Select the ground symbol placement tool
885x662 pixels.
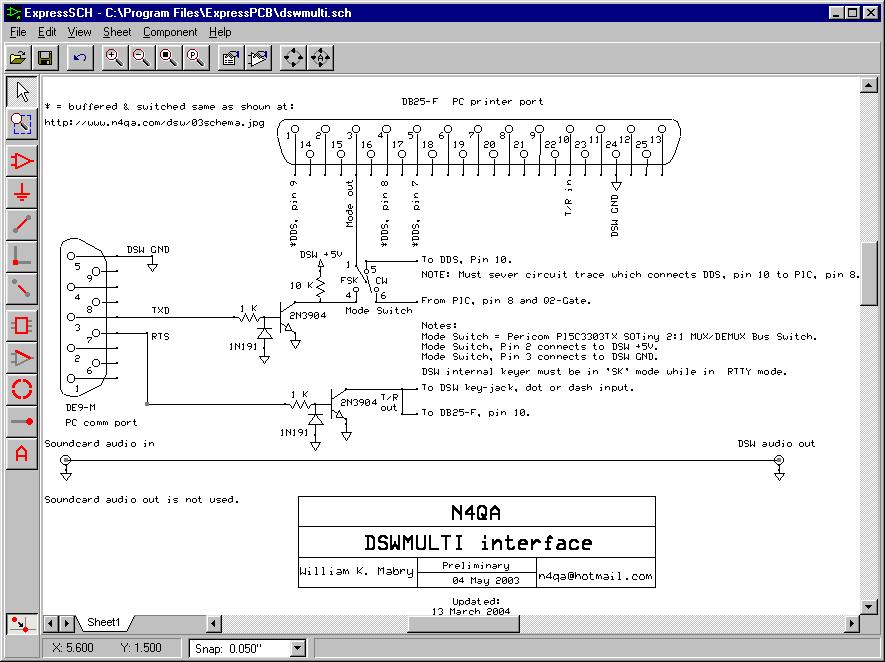coord(22,192)
